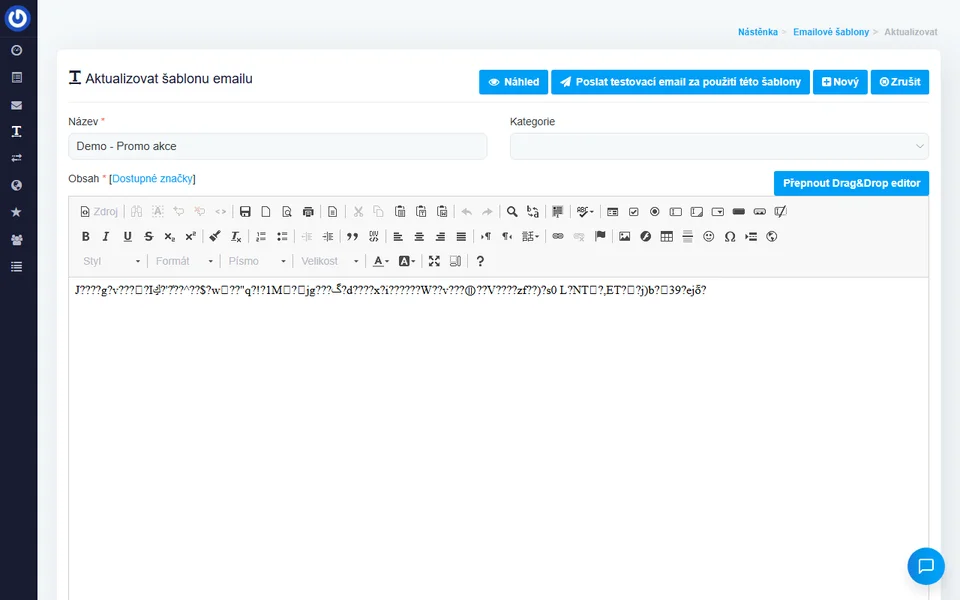Open text color picker in toolbar

click(381, 261)
